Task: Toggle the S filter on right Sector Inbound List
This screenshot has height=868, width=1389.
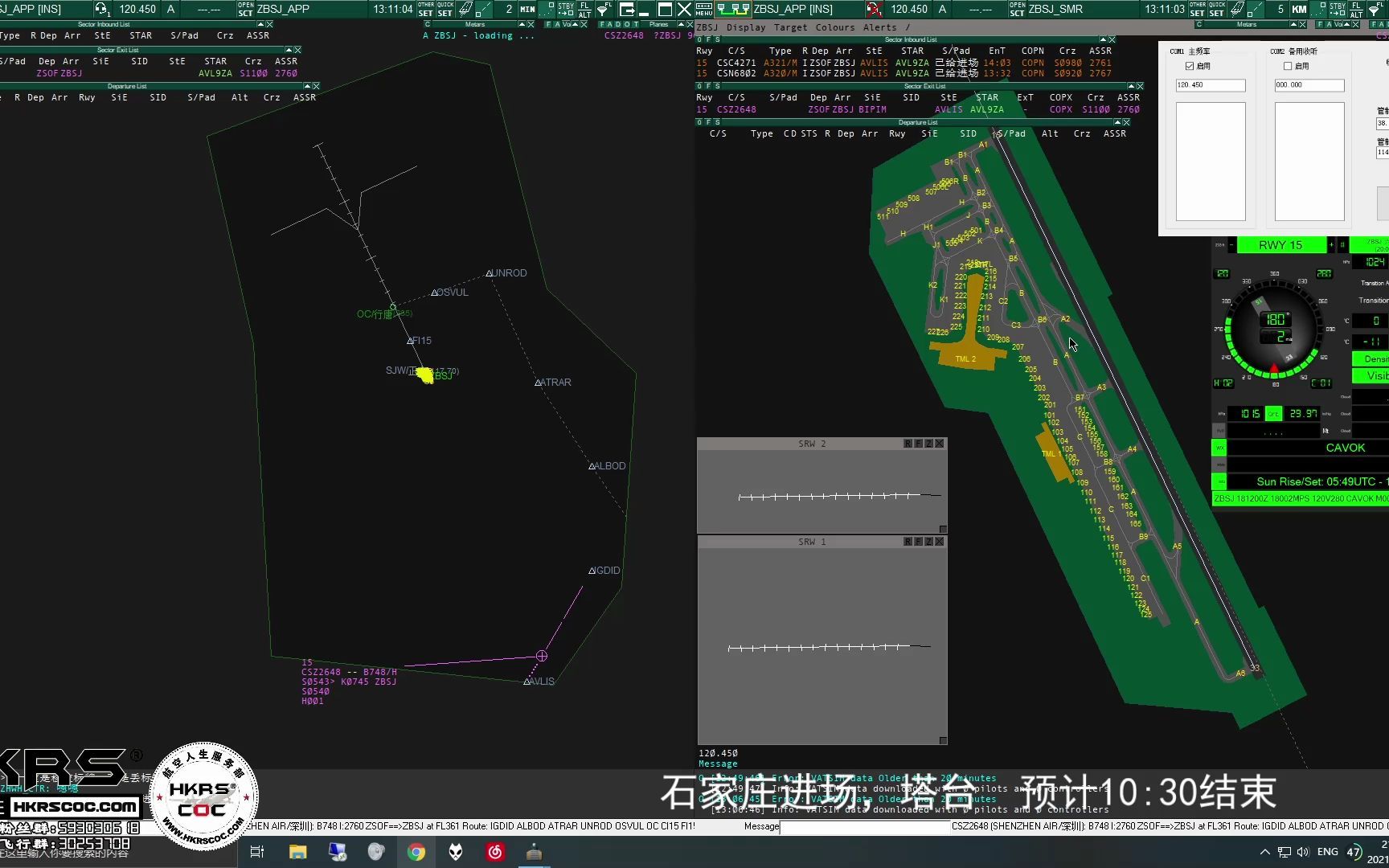Action: tap(717, 39)
